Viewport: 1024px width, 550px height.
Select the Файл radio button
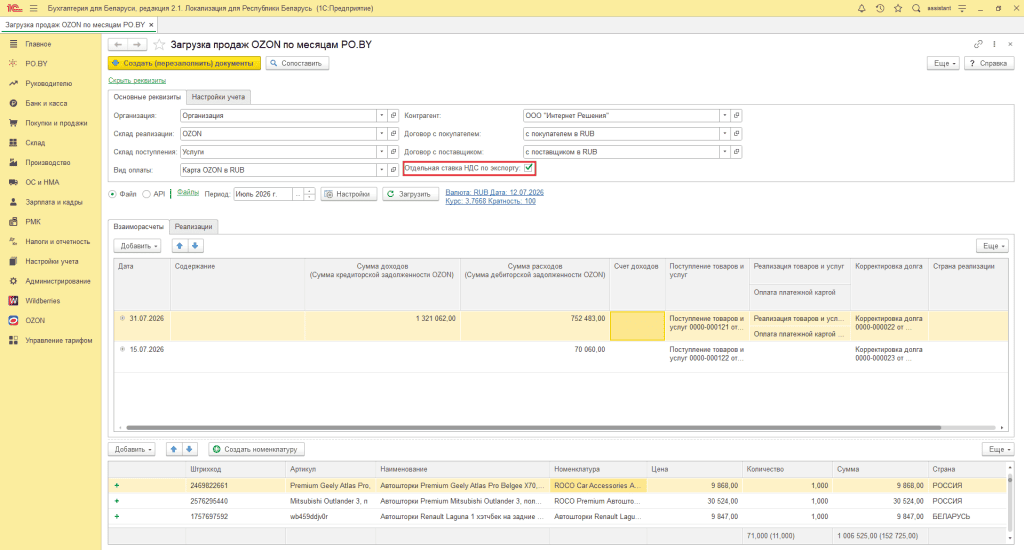point(112,194)
